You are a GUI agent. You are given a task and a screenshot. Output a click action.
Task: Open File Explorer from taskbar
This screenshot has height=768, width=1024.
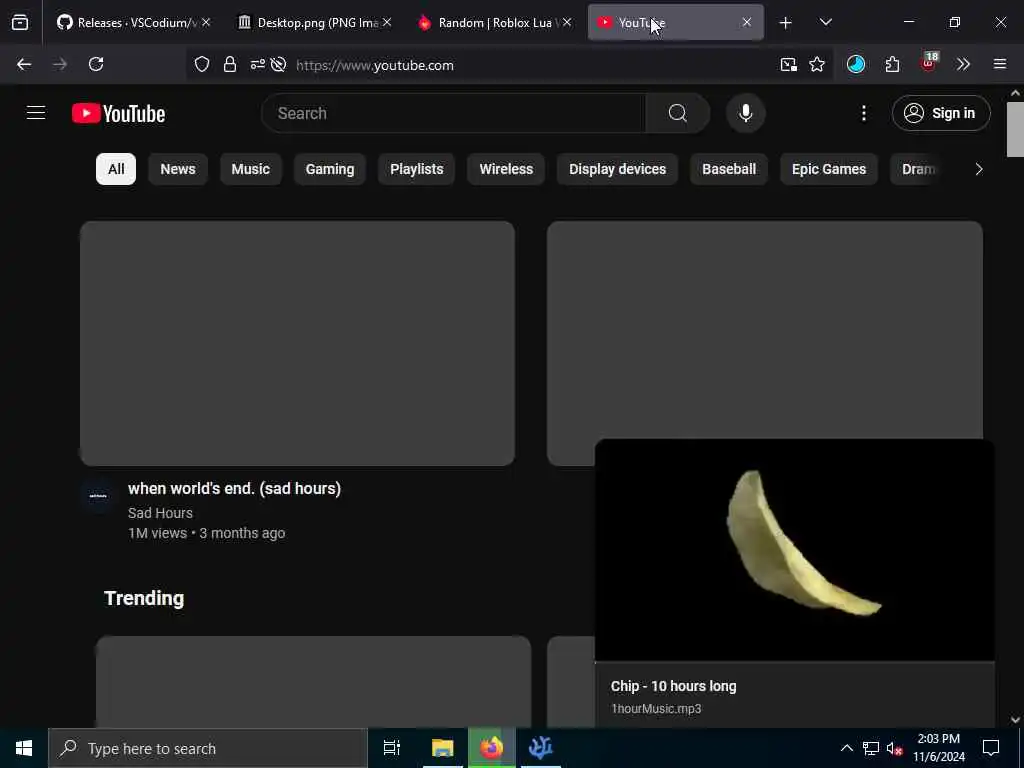442,748
